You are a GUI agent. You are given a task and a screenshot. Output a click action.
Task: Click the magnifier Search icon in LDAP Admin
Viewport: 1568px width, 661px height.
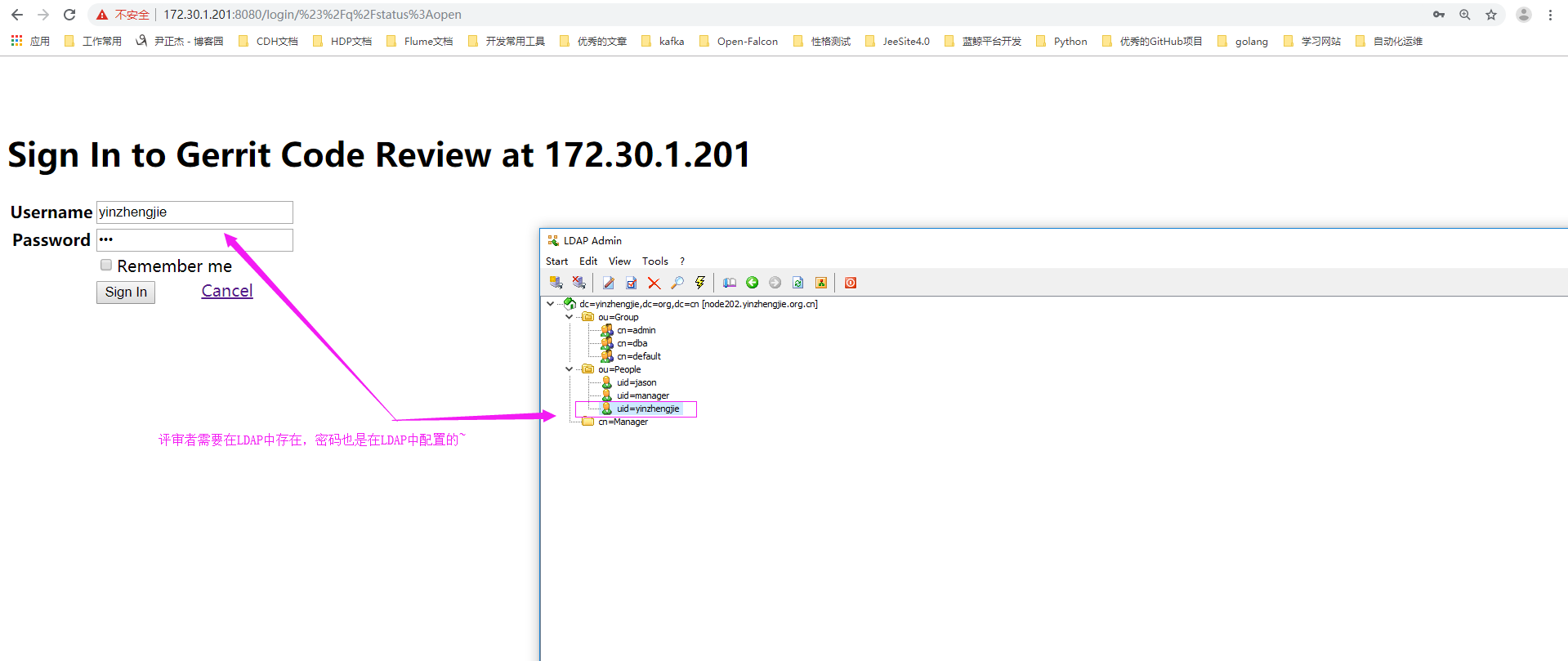click(677, 283)
